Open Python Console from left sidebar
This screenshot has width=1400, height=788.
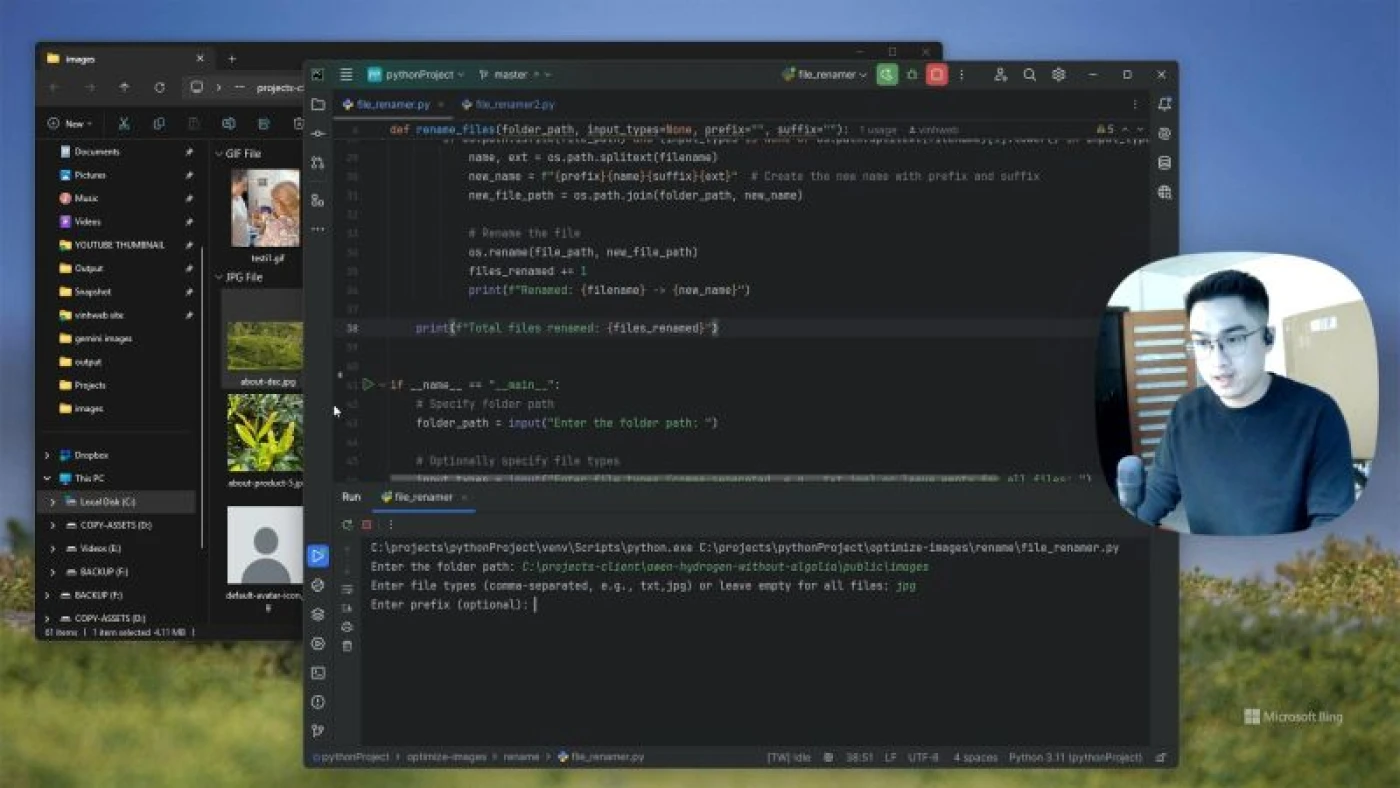(318, 585)
